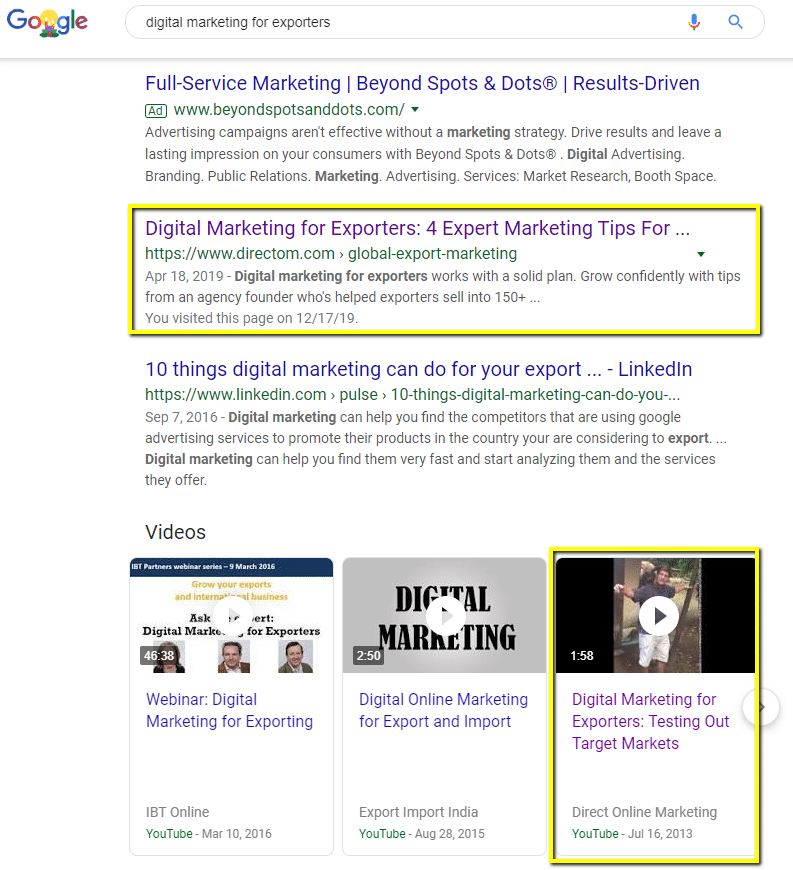Click the 46:38 duration badge
This screenshot has width=793, height=870.
pos(159,656)
